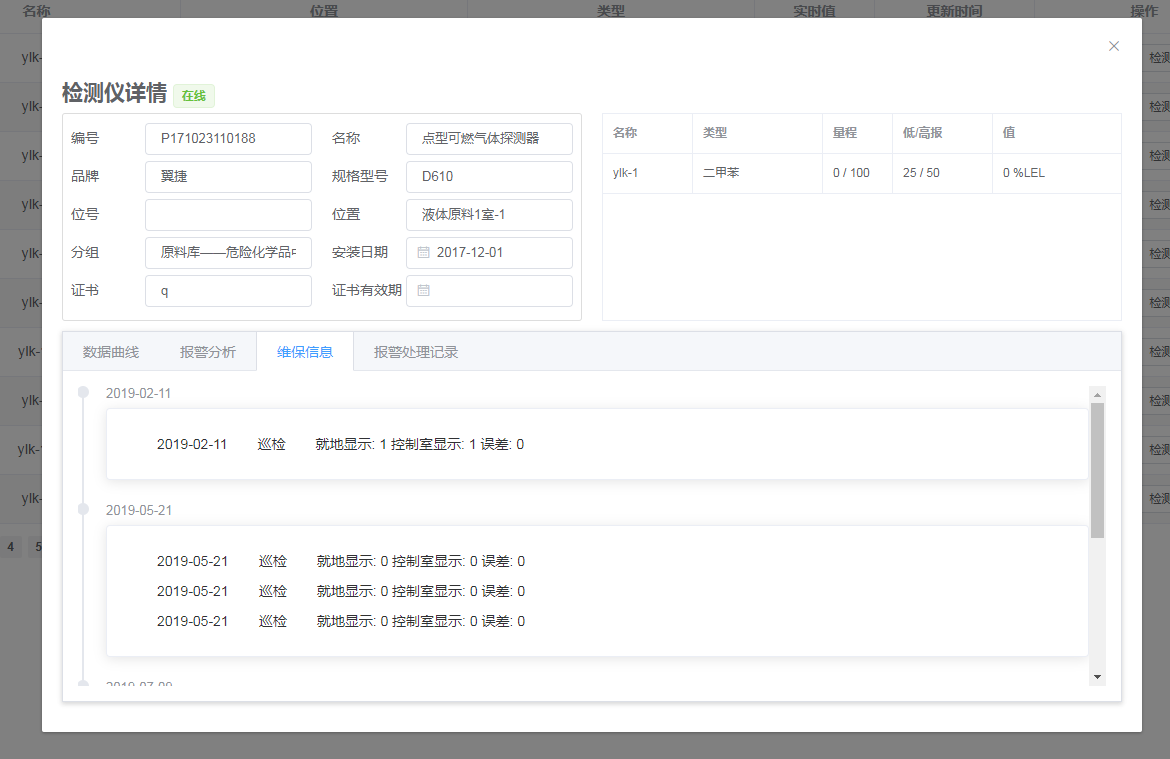Click the 2019-05-21 timeline node dot
The width and height of the screenshot is (1170, 759).
(84, 509)
